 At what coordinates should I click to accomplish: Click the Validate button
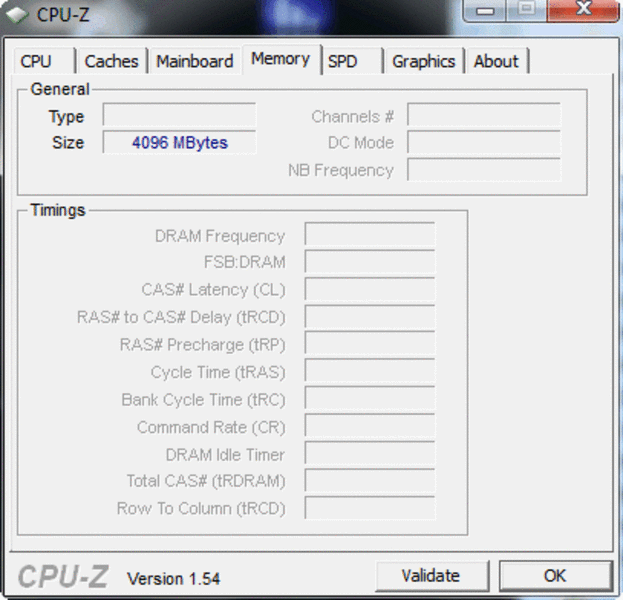pyautogui.click(x=431, y=575)
